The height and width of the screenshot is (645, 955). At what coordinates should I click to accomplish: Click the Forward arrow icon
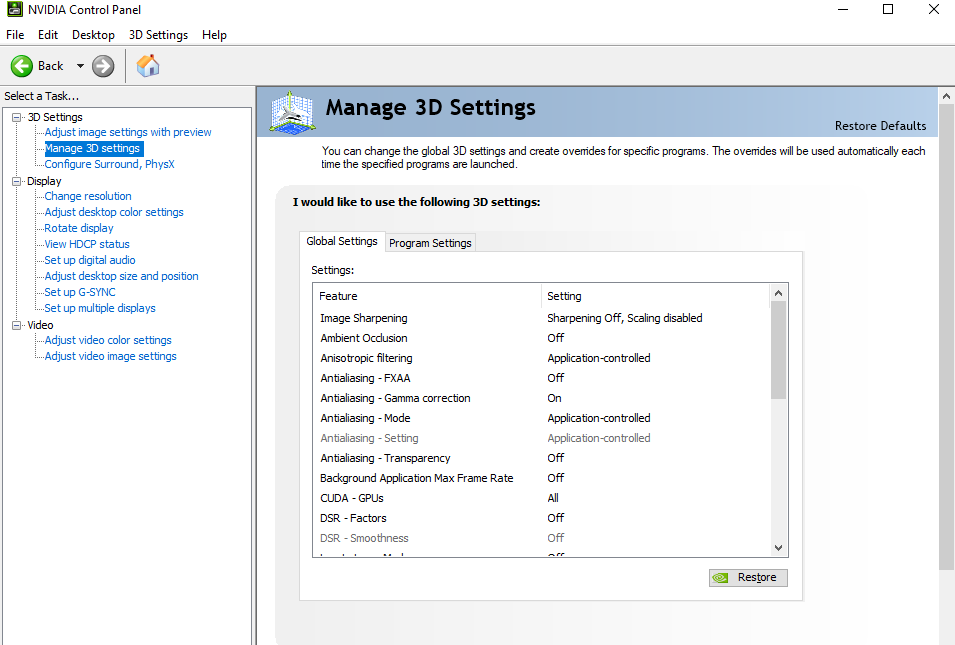tap(103, 66)
